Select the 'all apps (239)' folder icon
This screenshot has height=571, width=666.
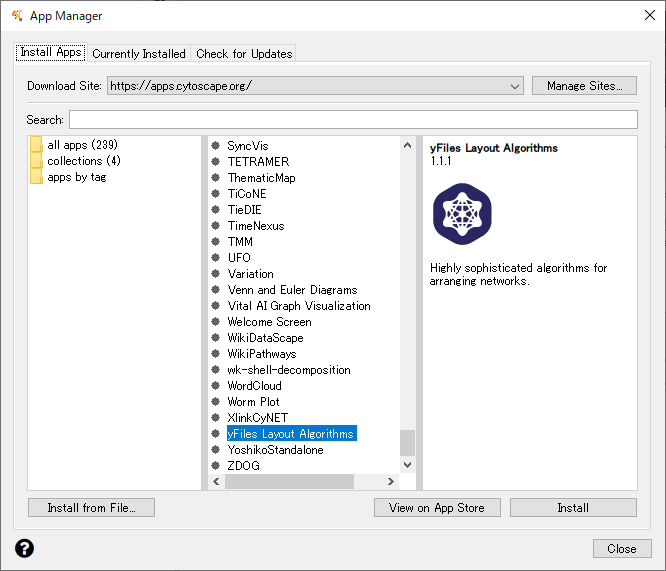36,145
